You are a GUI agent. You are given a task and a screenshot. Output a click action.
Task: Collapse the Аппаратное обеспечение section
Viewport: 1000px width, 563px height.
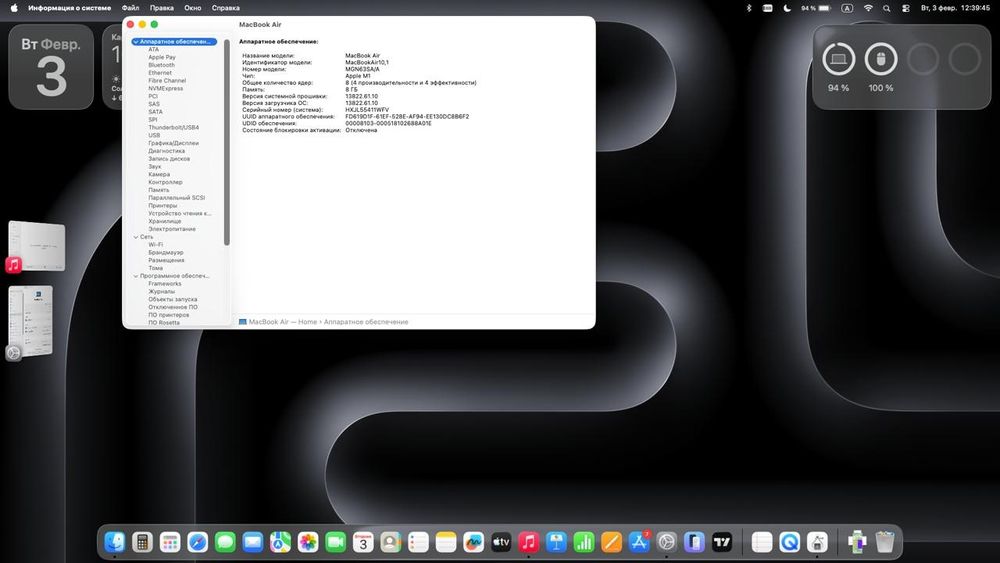point(136,42)
